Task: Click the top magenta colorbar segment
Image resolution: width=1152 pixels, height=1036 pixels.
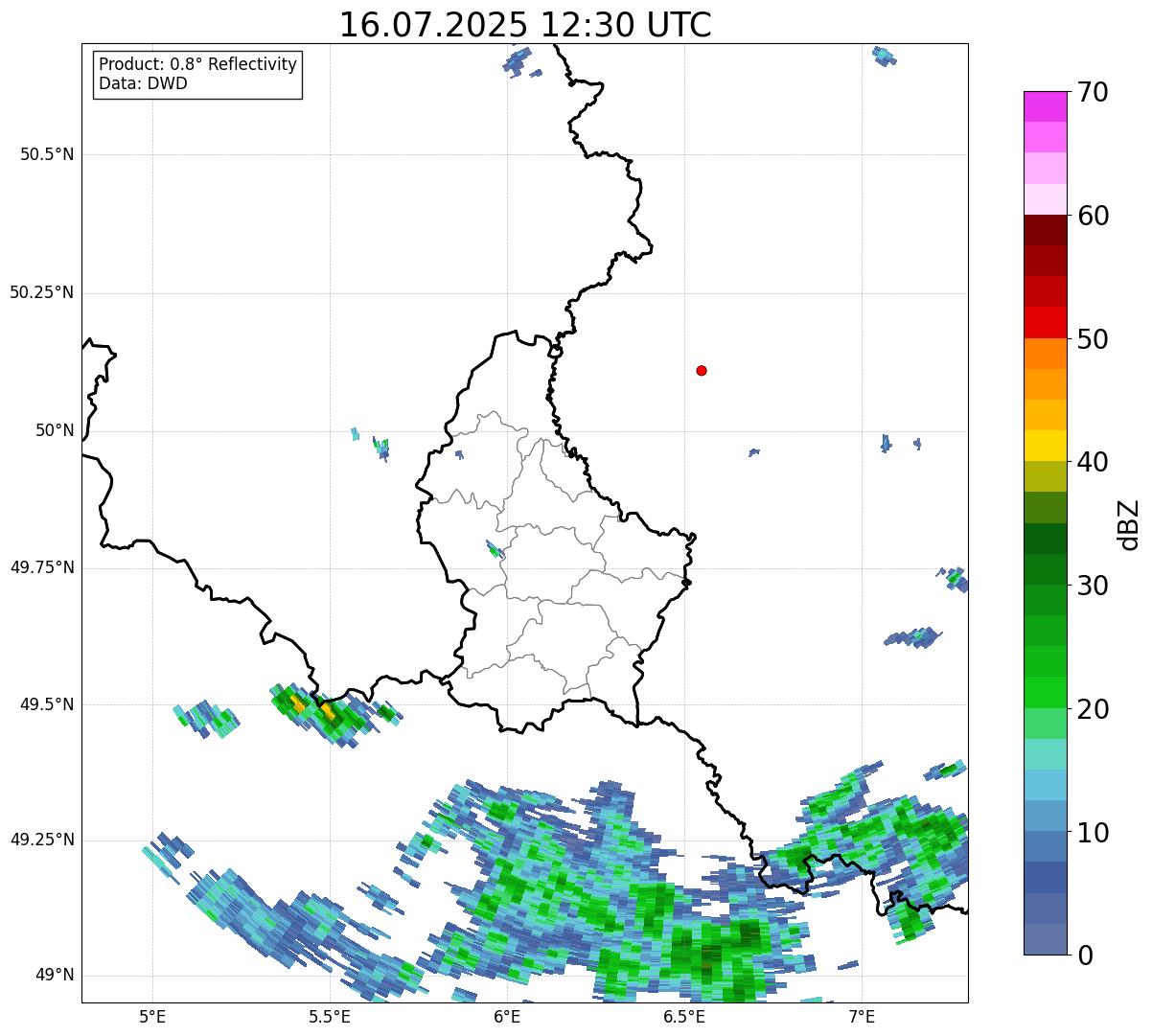Action: tap(1045, 106)
